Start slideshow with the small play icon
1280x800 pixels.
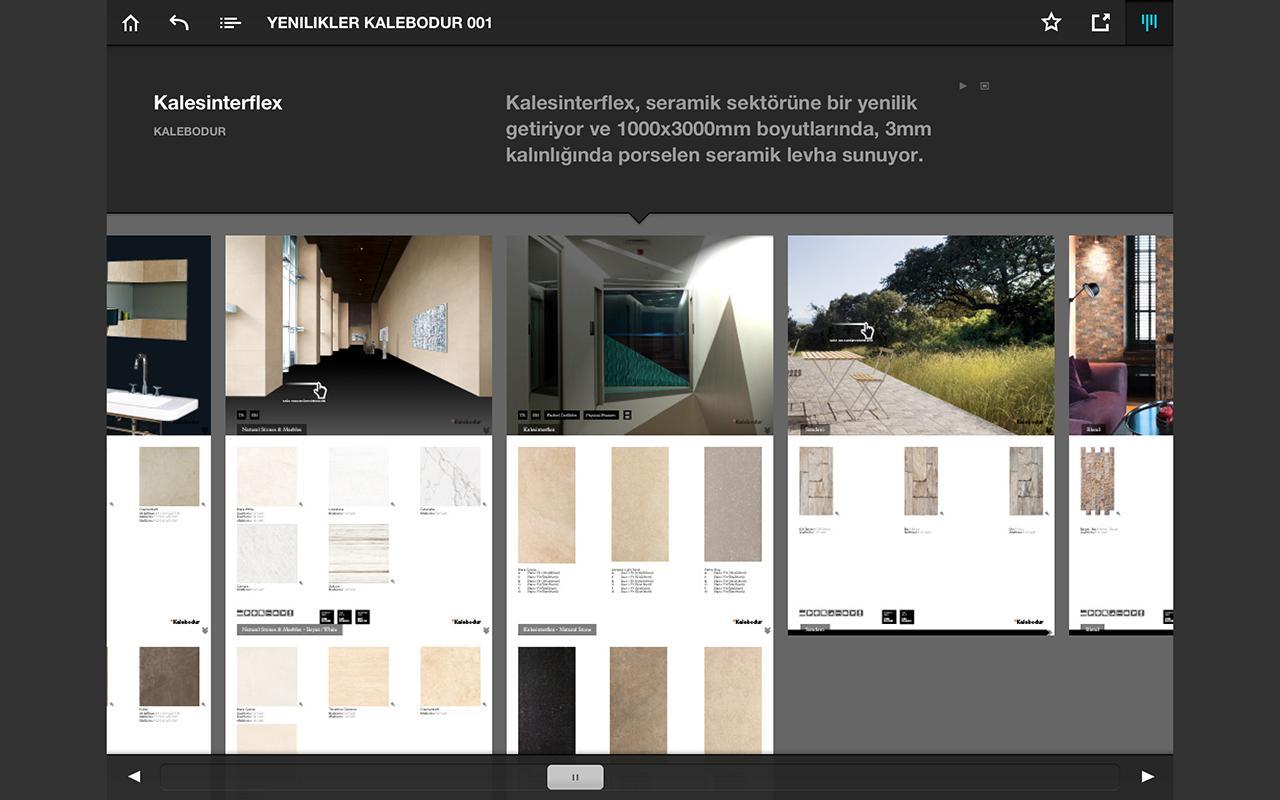point(963,86)
